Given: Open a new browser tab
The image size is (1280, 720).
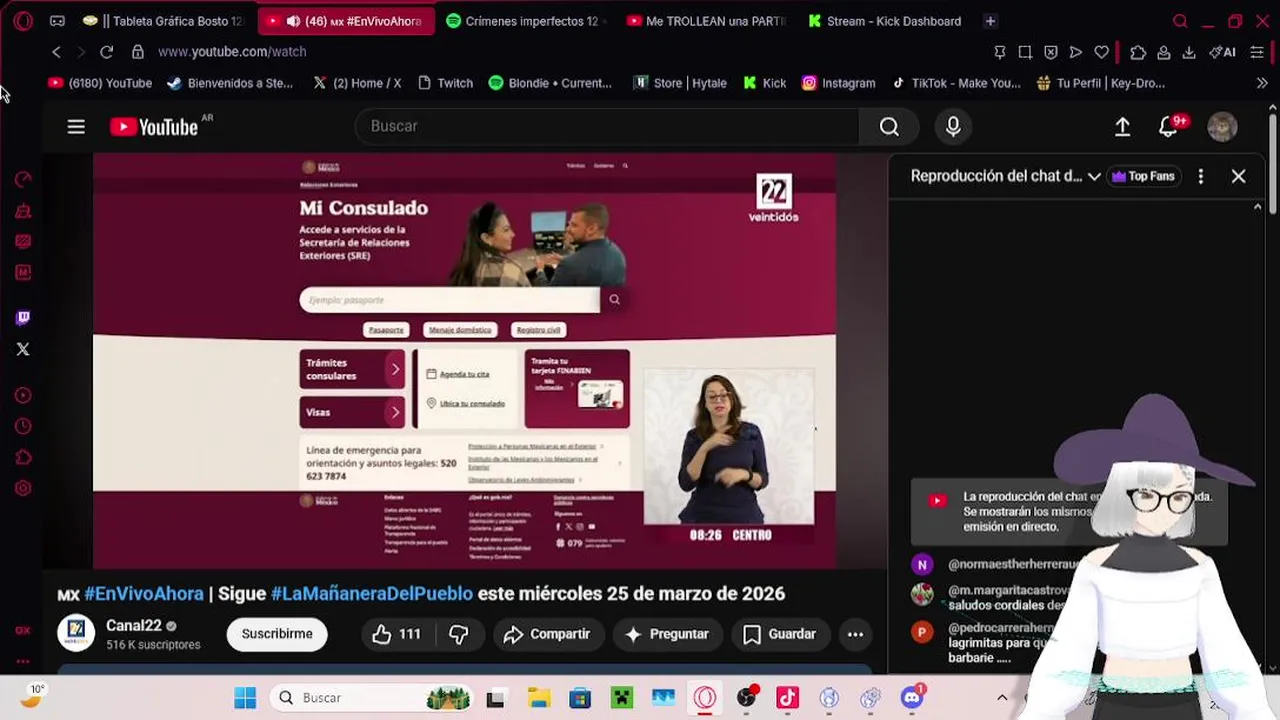Looking at the screenshot, I should [990, 21].
